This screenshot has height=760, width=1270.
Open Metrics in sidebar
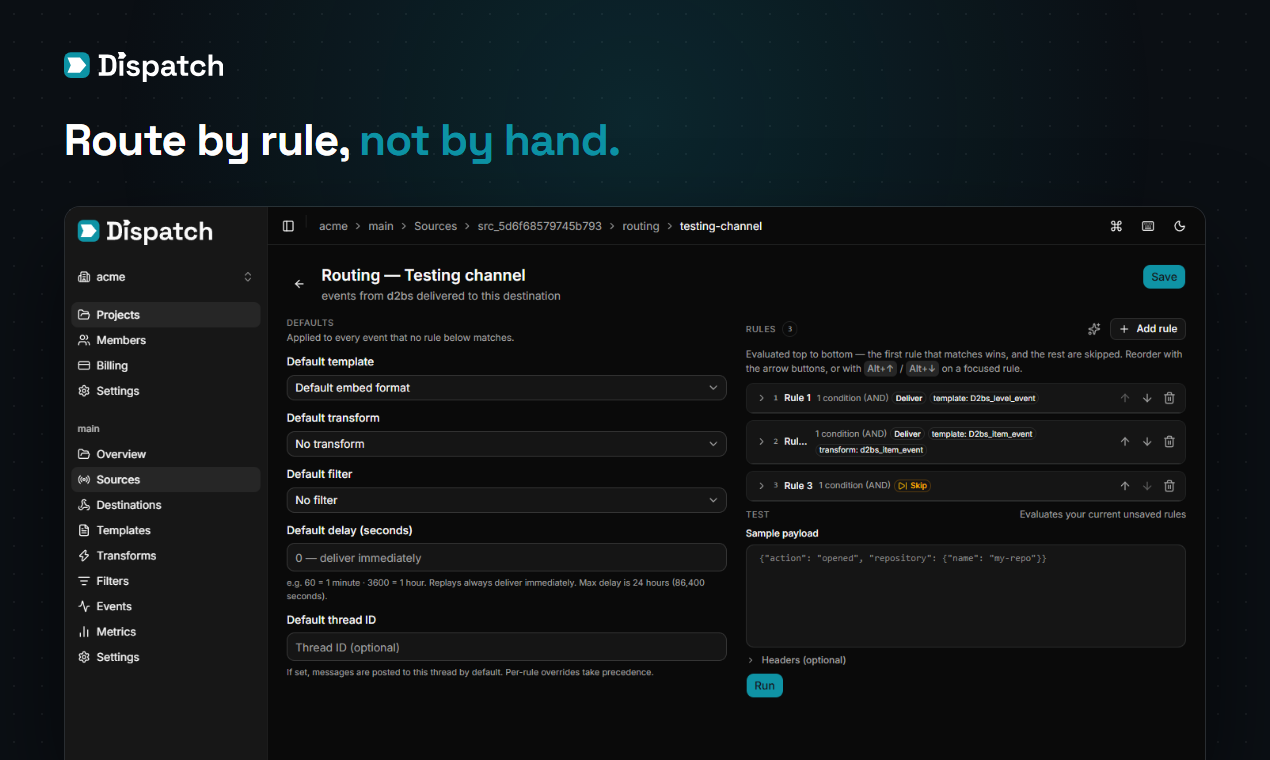166,632
